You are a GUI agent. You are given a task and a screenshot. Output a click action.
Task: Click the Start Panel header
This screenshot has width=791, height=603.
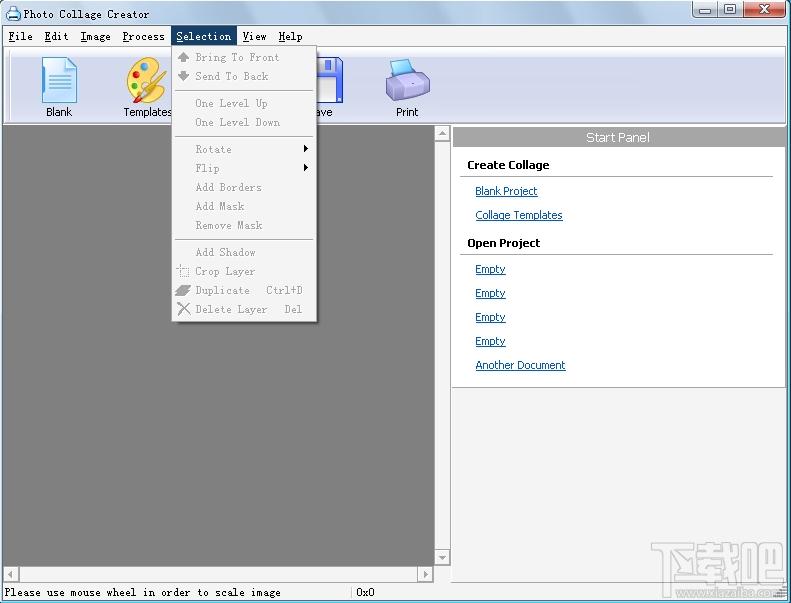[618, 137]
